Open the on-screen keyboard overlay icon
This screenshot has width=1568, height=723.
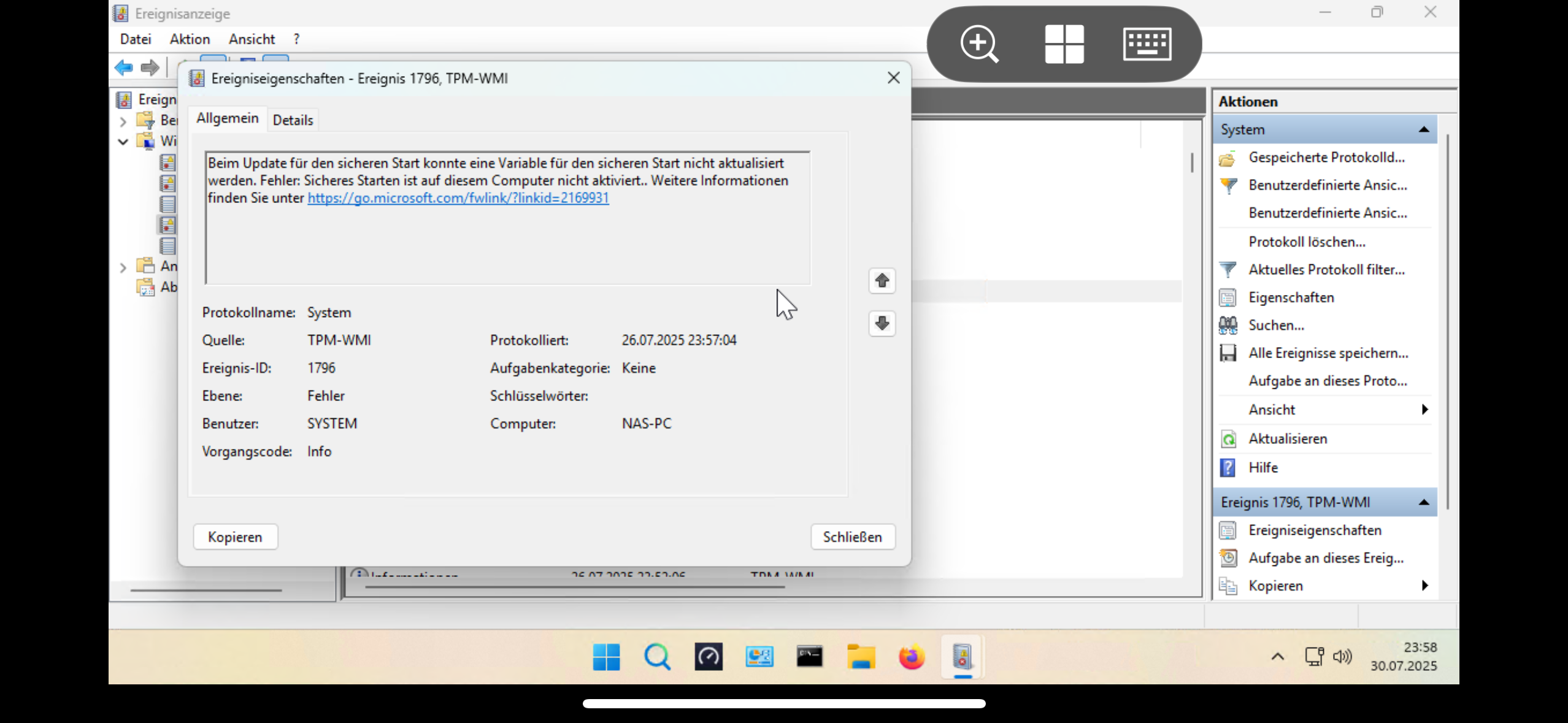coord(1147,44)
